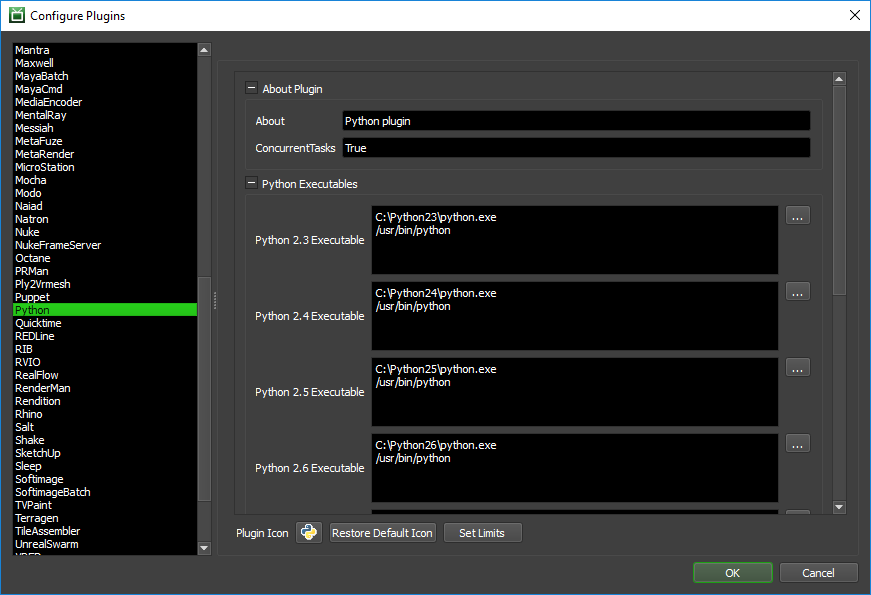The image size is (871, 595).
Task: Click the plugin list scroll-down arrow
Action: pyautogui.click(x=204, y=548)
